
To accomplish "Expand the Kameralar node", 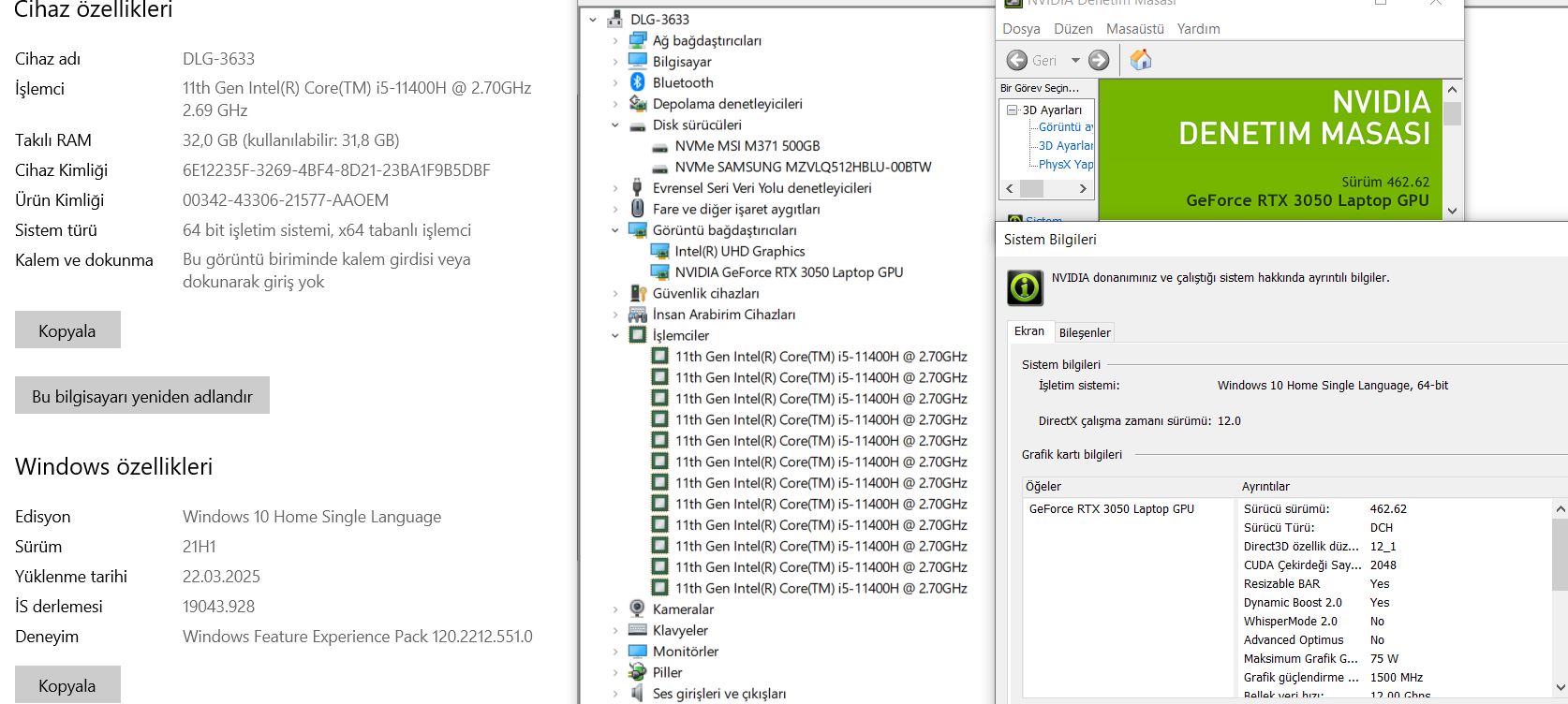I will pos(615,609).
